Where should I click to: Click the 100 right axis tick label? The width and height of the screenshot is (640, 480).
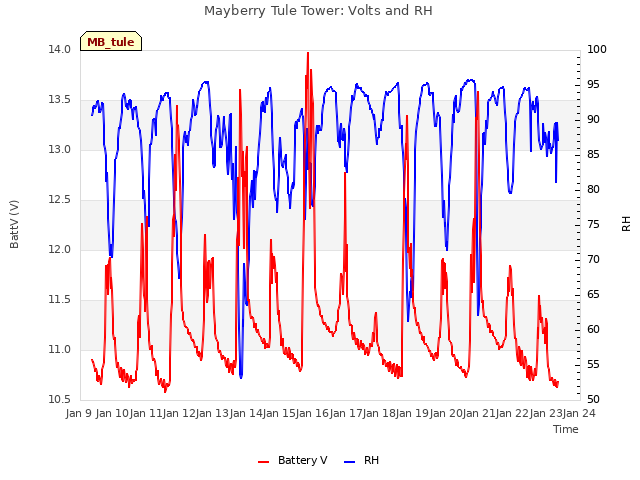[x=597, y=49]
